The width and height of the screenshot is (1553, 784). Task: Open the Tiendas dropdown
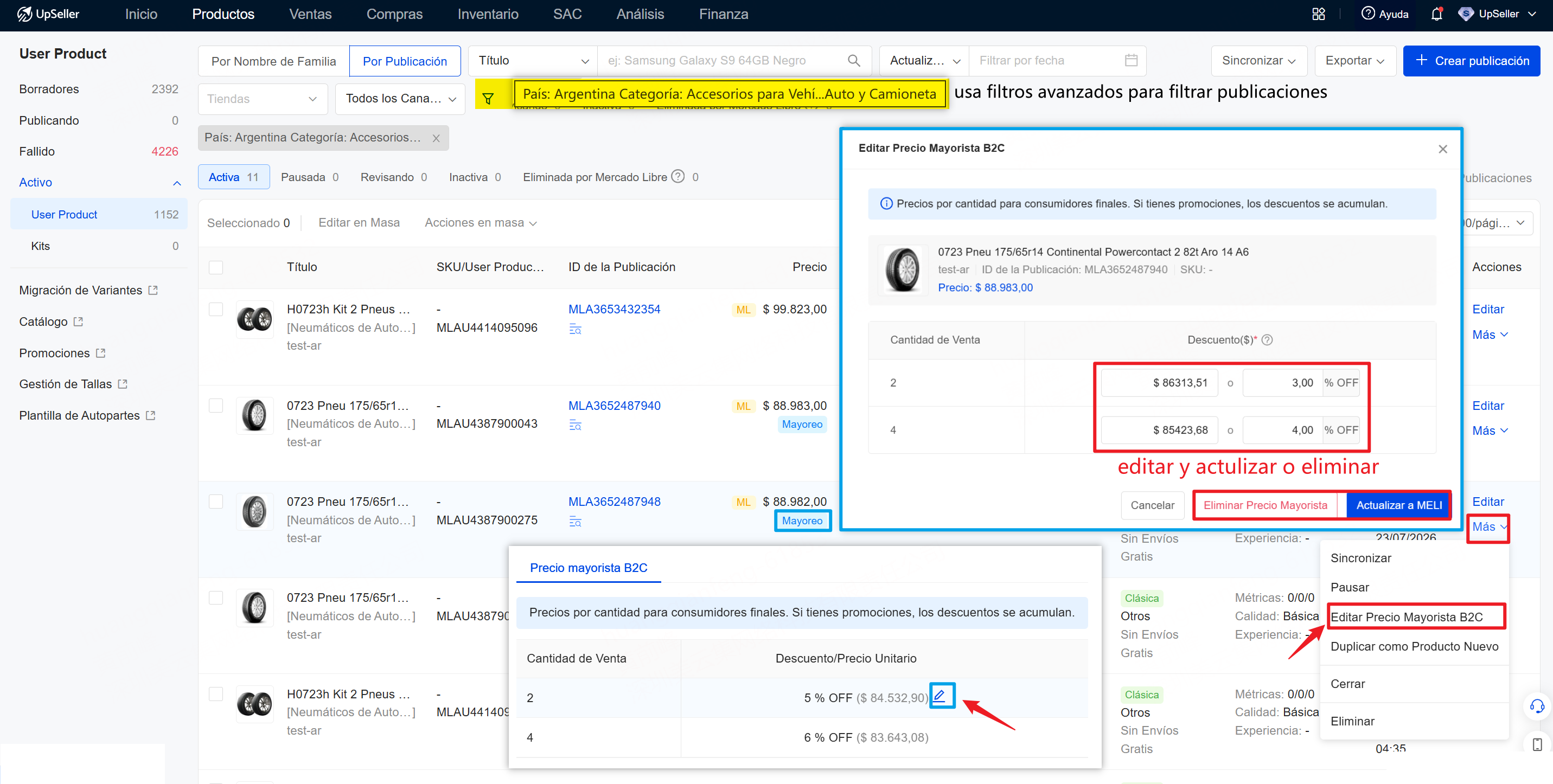pyautogui.click(x=262, y=99)
